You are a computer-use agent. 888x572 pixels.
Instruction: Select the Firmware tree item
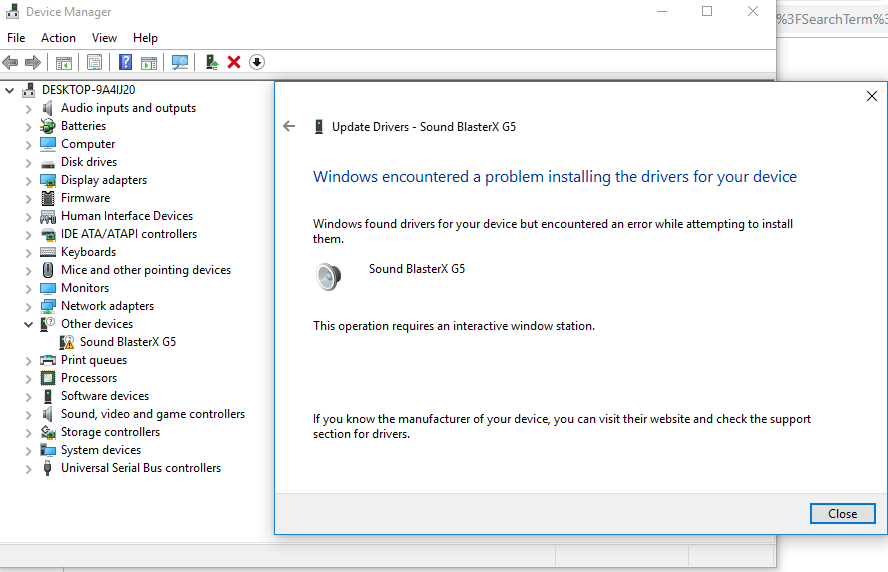click(86, 198)
